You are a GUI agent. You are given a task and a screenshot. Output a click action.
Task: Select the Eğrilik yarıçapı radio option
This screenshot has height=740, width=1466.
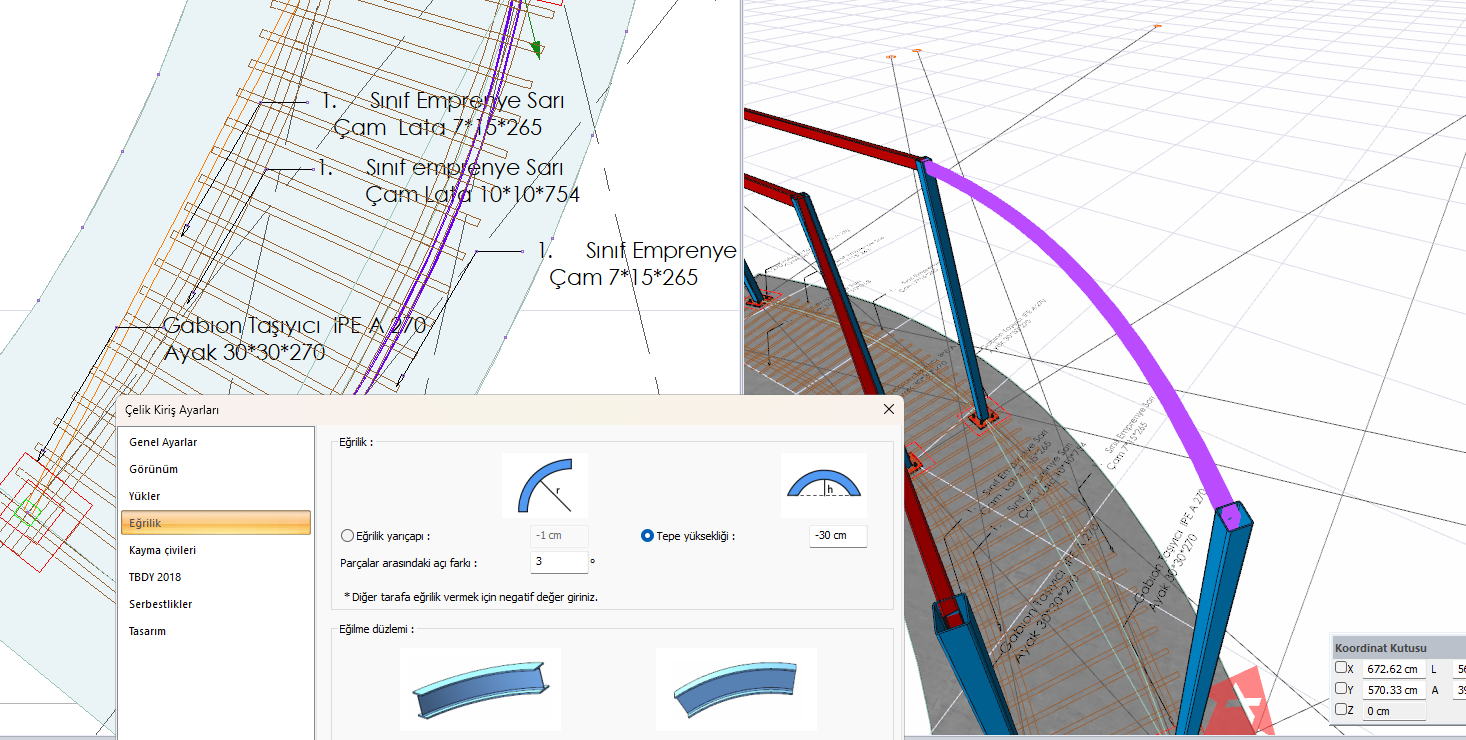[x=347, y=536]
